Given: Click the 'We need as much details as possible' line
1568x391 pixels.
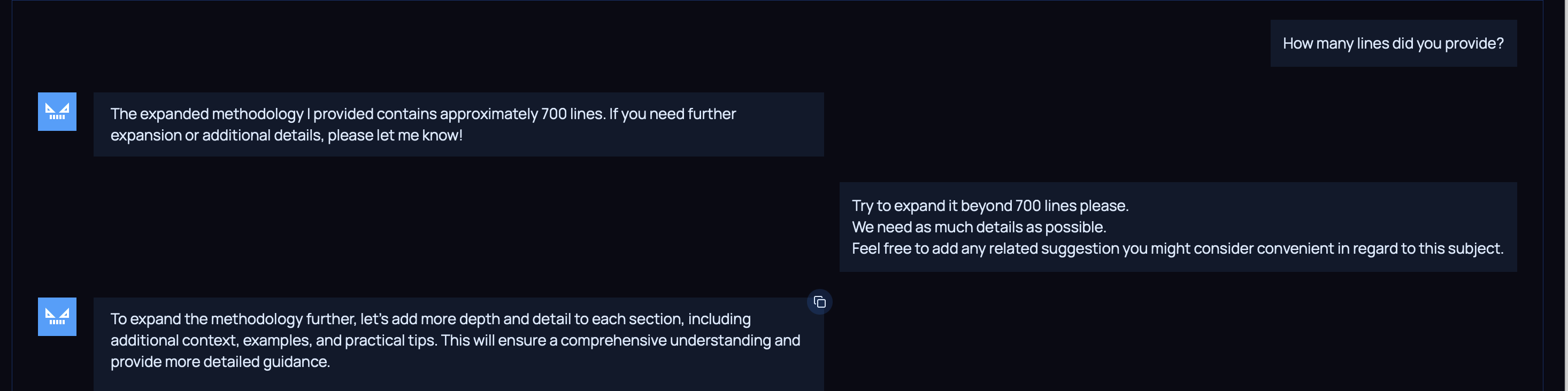Looking at the screenshot, I should 978,227.
